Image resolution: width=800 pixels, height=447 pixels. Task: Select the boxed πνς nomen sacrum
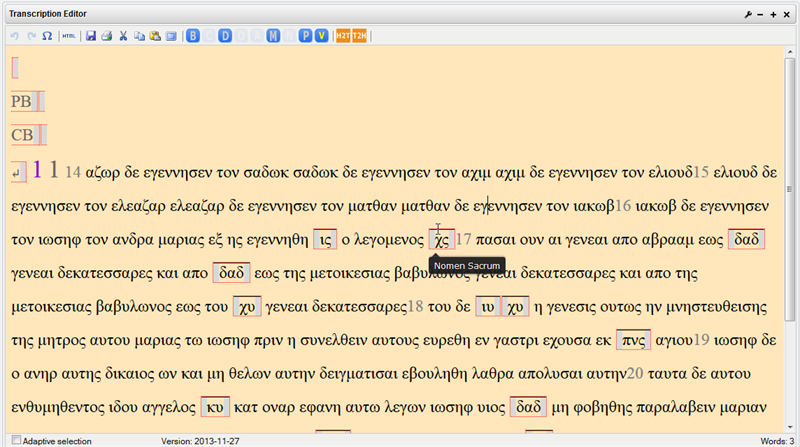(631, 340)
